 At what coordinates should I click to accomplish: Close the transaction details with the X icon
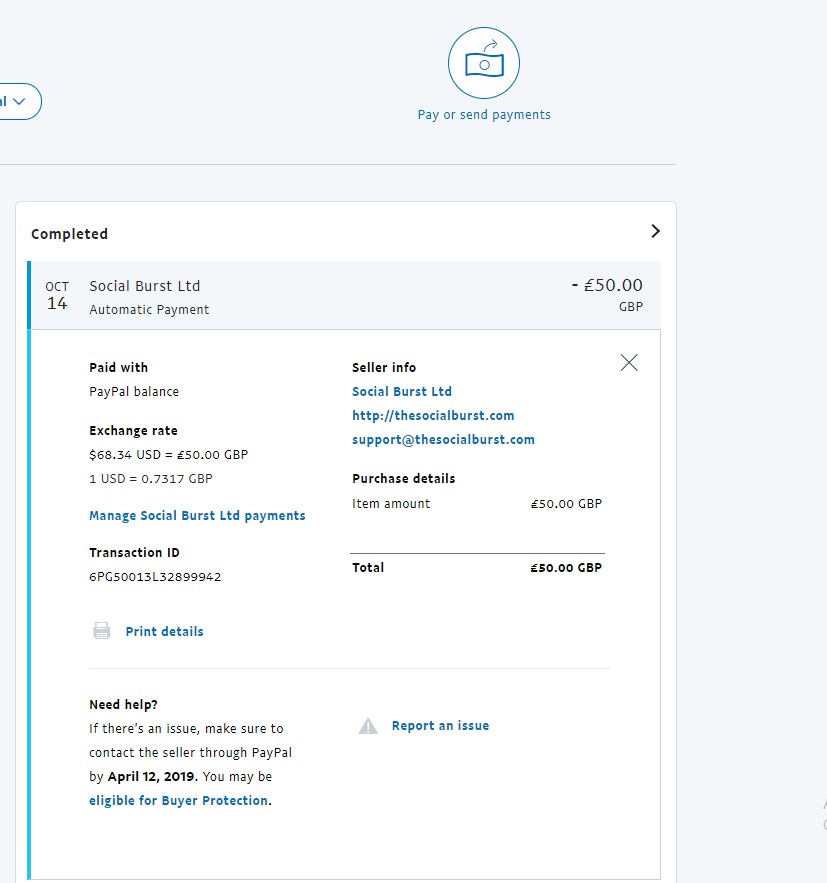629,362
